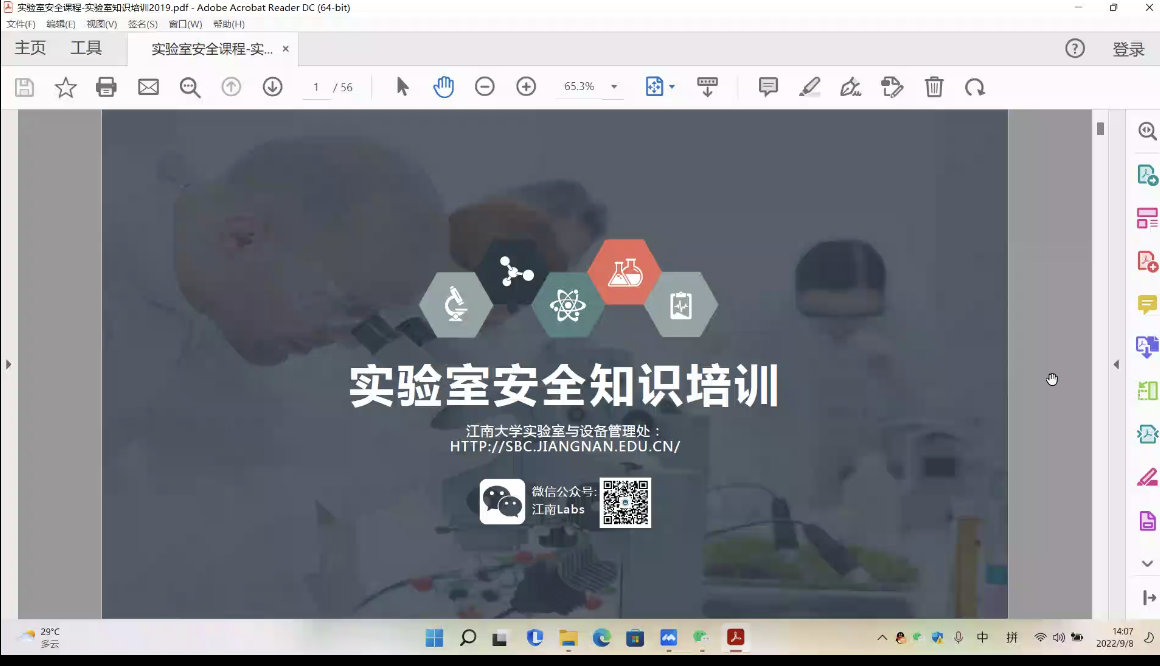Open the 65.3% zoom level dropdown
The image size is (1160, 666).
pos(614,87)
